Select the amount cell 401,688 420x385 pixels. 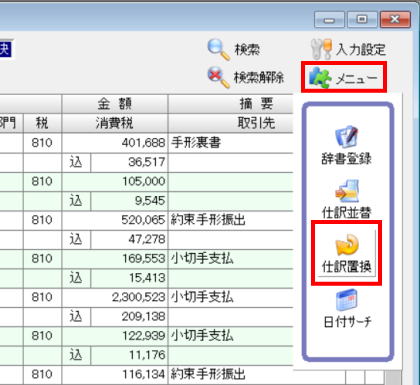(115, 143)
